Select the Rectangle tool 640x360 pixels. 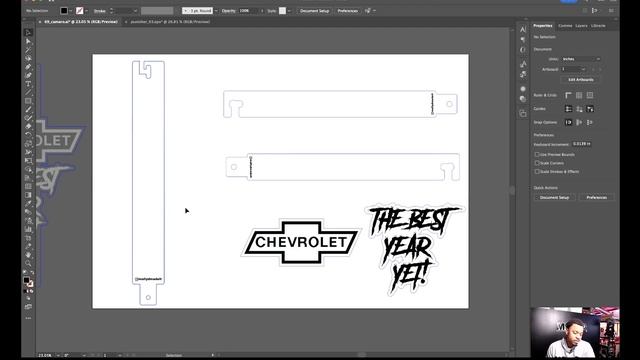(x=28, y=101)
